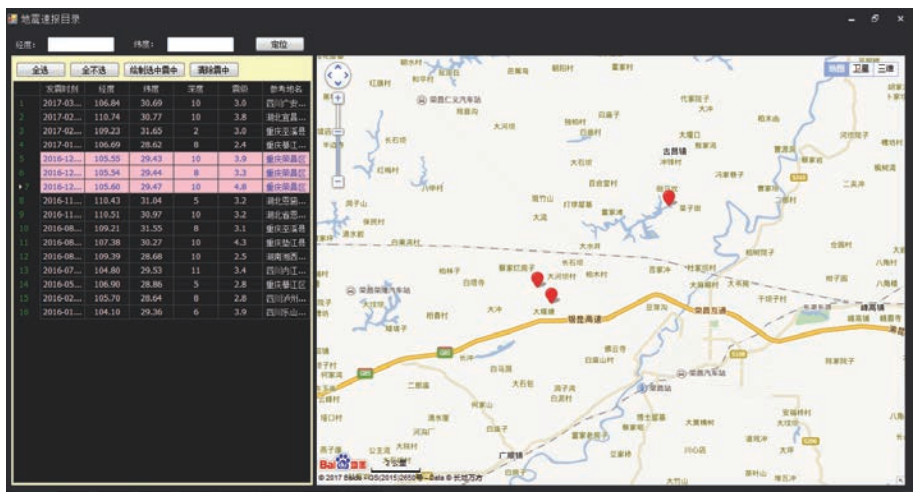Click the latitude cell 31.65
The image size is (921, 501).
(151, 131)
